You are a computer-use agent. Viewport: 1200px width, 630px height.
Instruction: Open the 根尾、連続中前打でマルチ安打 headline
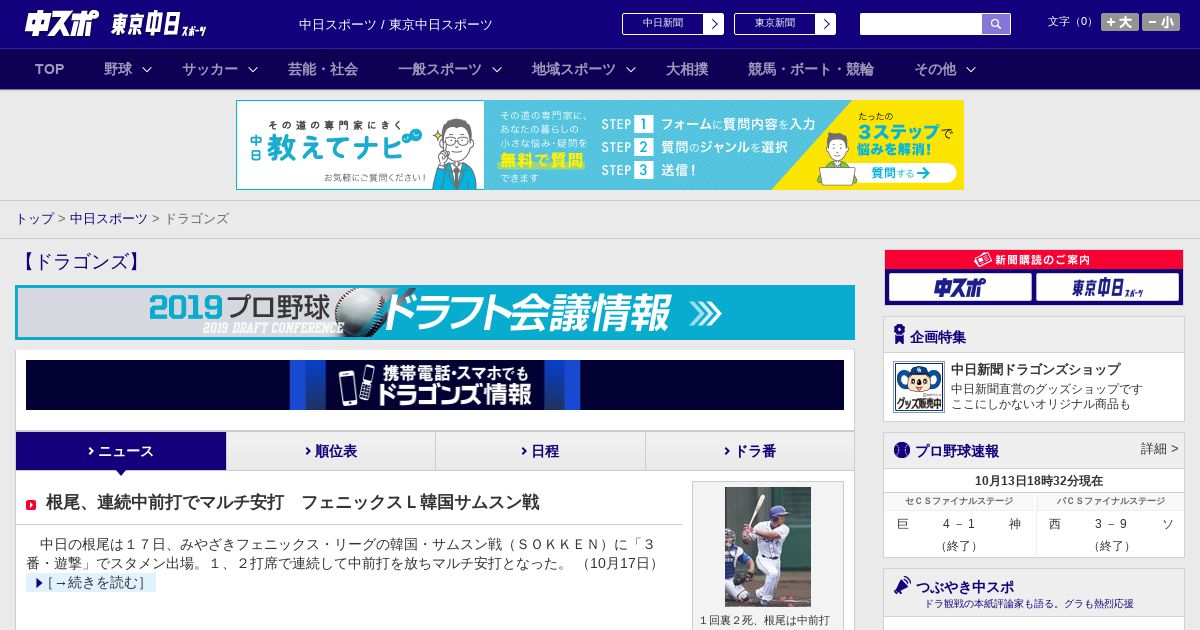tap(292, 502)
